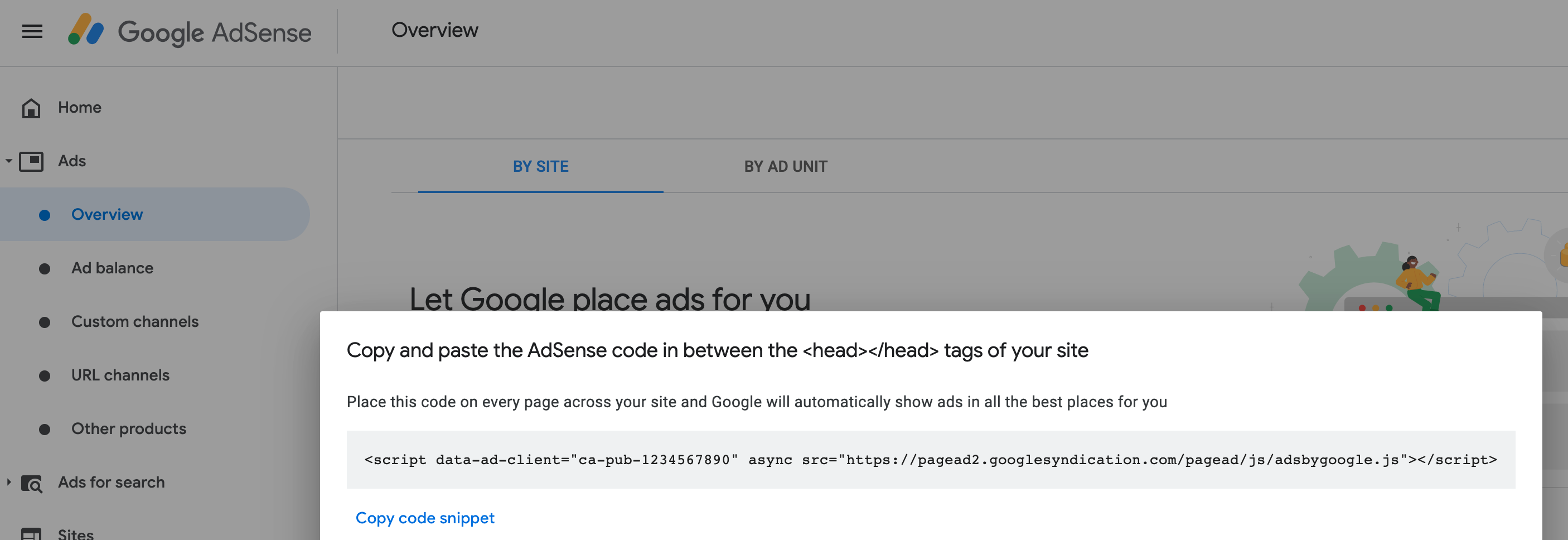Open the URL channels page

pos(120,375)
